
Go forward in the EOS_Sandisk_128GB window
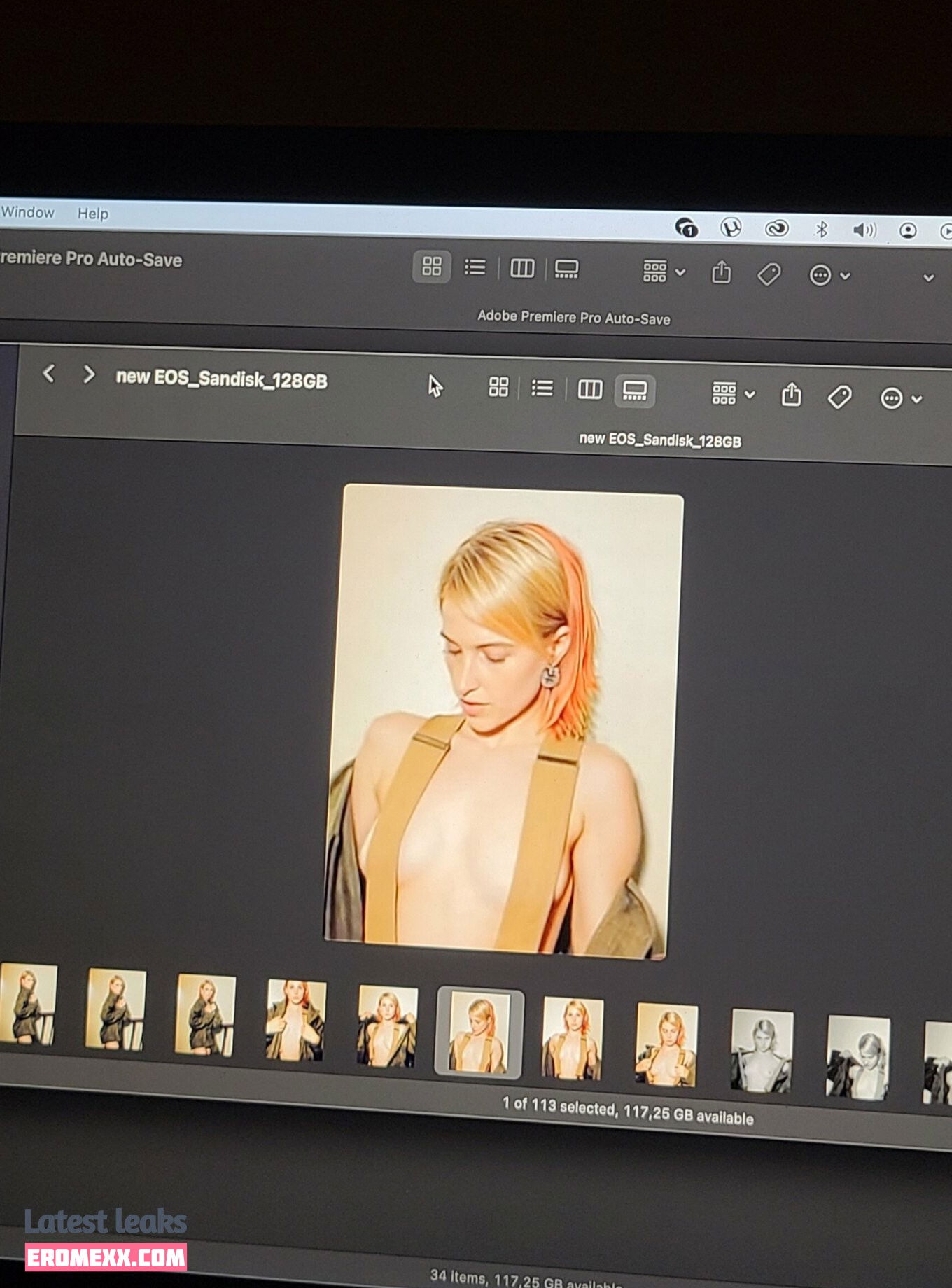[x=88, y=374]
